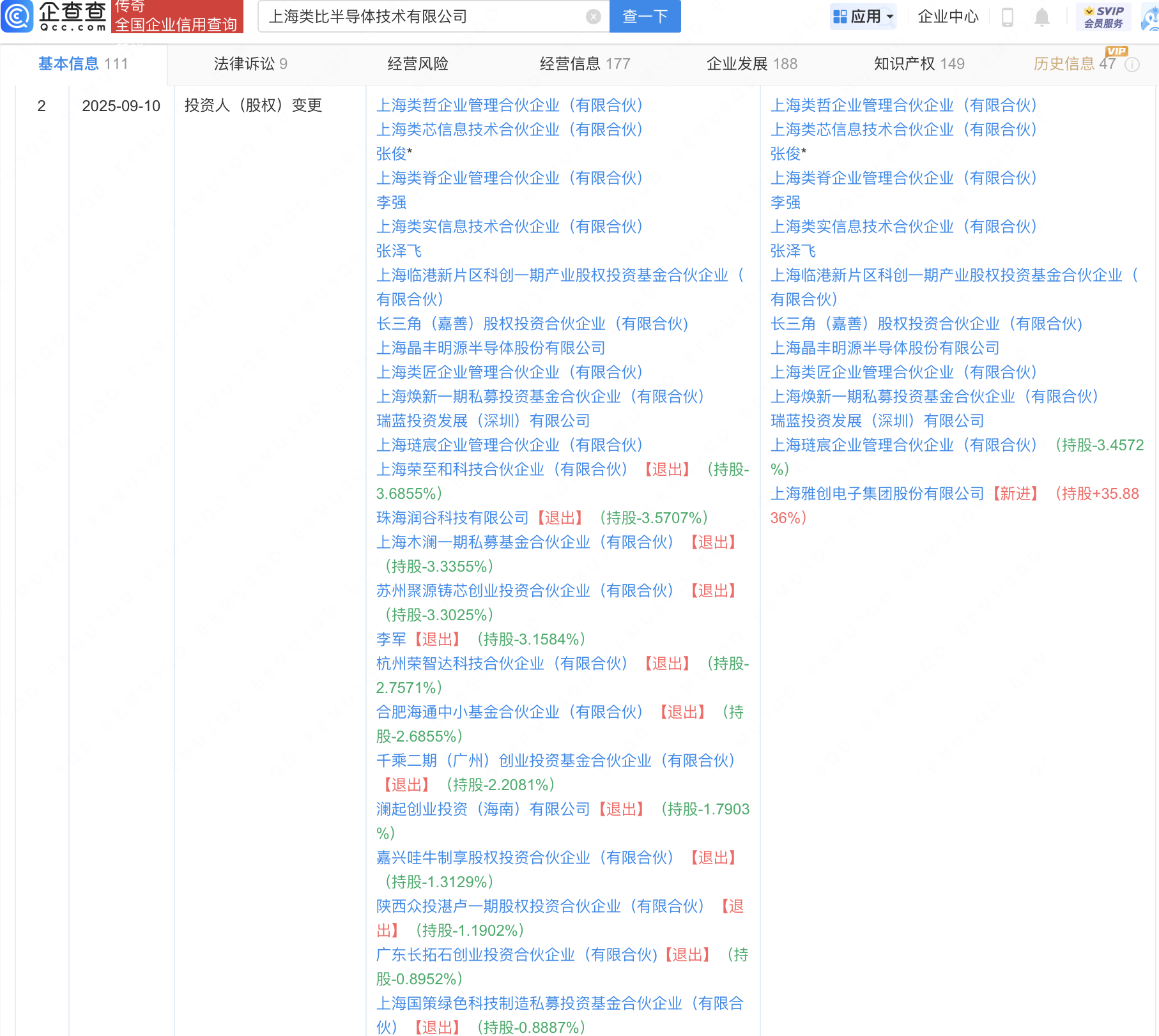Image resolution: width=1159 pixels, height=1036 pixels.
Task: Open 千乘二期（广州）创业投资基金 link
Action: click(555, 761)
